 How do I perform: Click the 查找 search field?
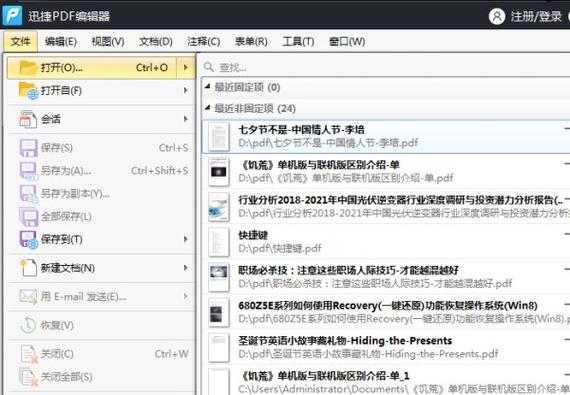click(x=385, y=68)
